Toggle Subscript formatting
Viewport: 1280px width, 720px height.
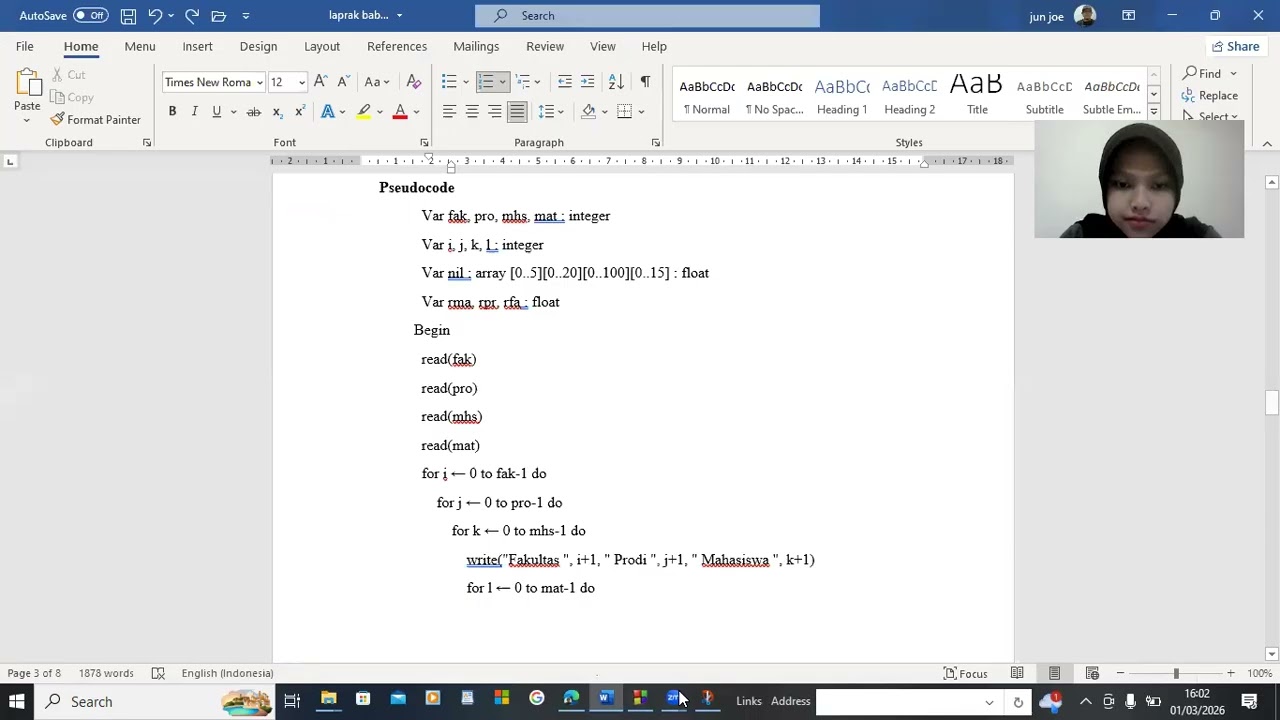pyautogui.click(x=277, y=112)
